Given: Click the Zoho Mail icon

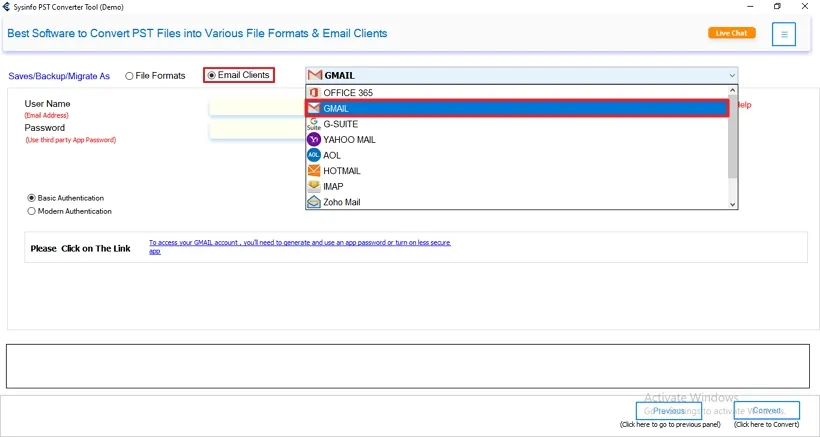Looking at the screenshot, I should pos(314,202).
